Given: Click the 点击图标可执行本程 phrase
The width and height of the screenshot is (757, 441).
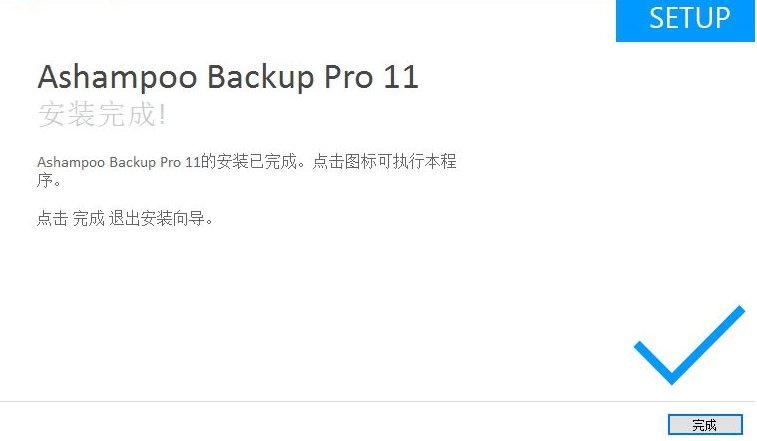Looking at the screenshot, I should point(384,161).
